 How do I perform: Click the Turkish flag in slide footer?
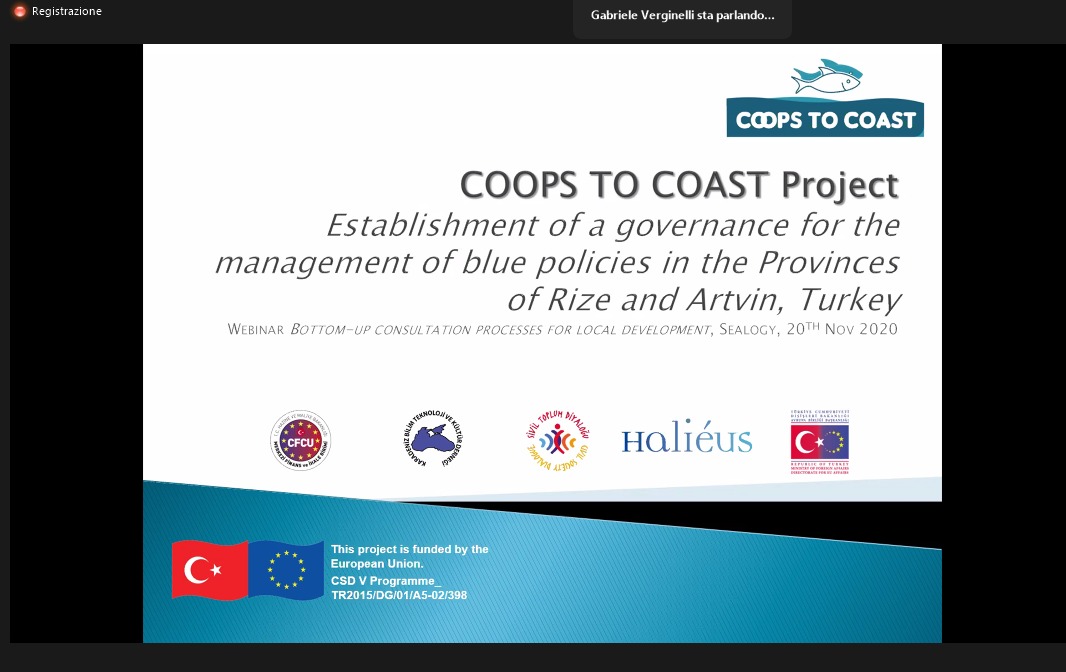[209, 570]
